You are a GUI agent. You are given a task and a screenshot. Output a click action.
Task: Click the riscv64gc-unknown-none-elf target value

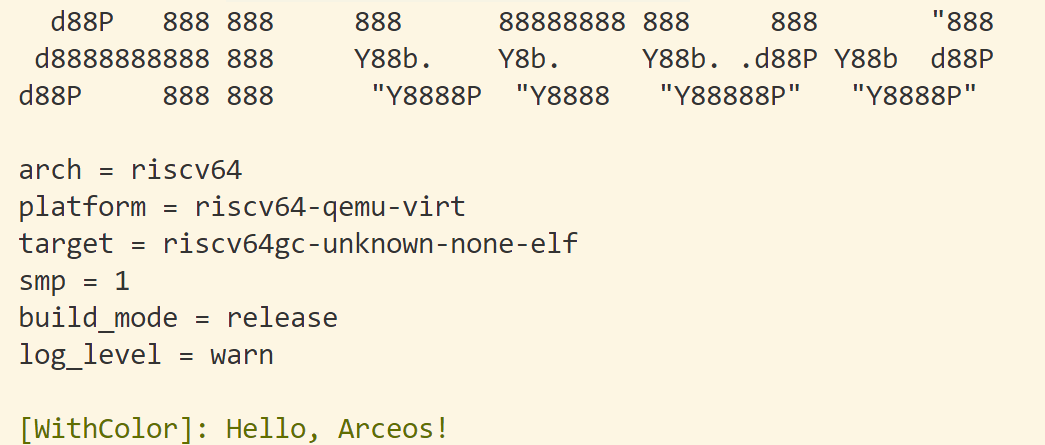pyautogui.click(x=370, y=244)
